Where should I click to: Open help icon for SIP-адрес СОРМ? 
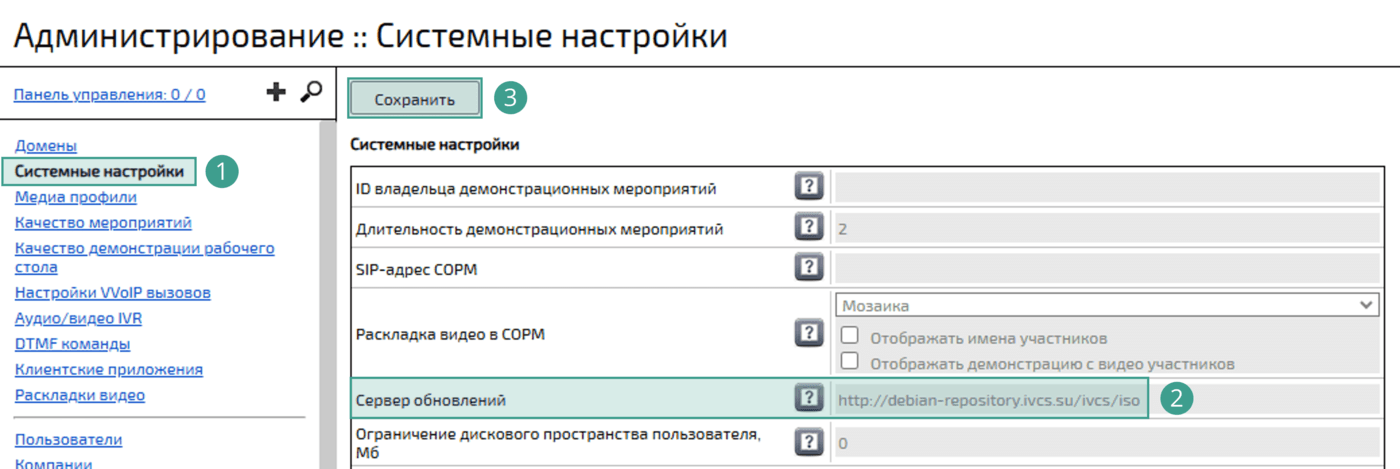[x=808, y=268]
